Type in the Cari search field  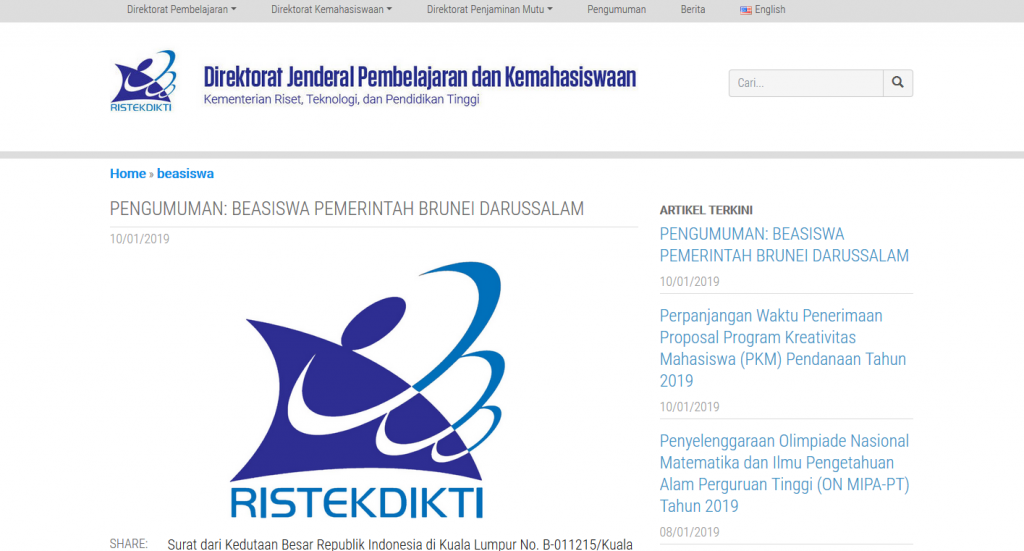click(805, 83)
